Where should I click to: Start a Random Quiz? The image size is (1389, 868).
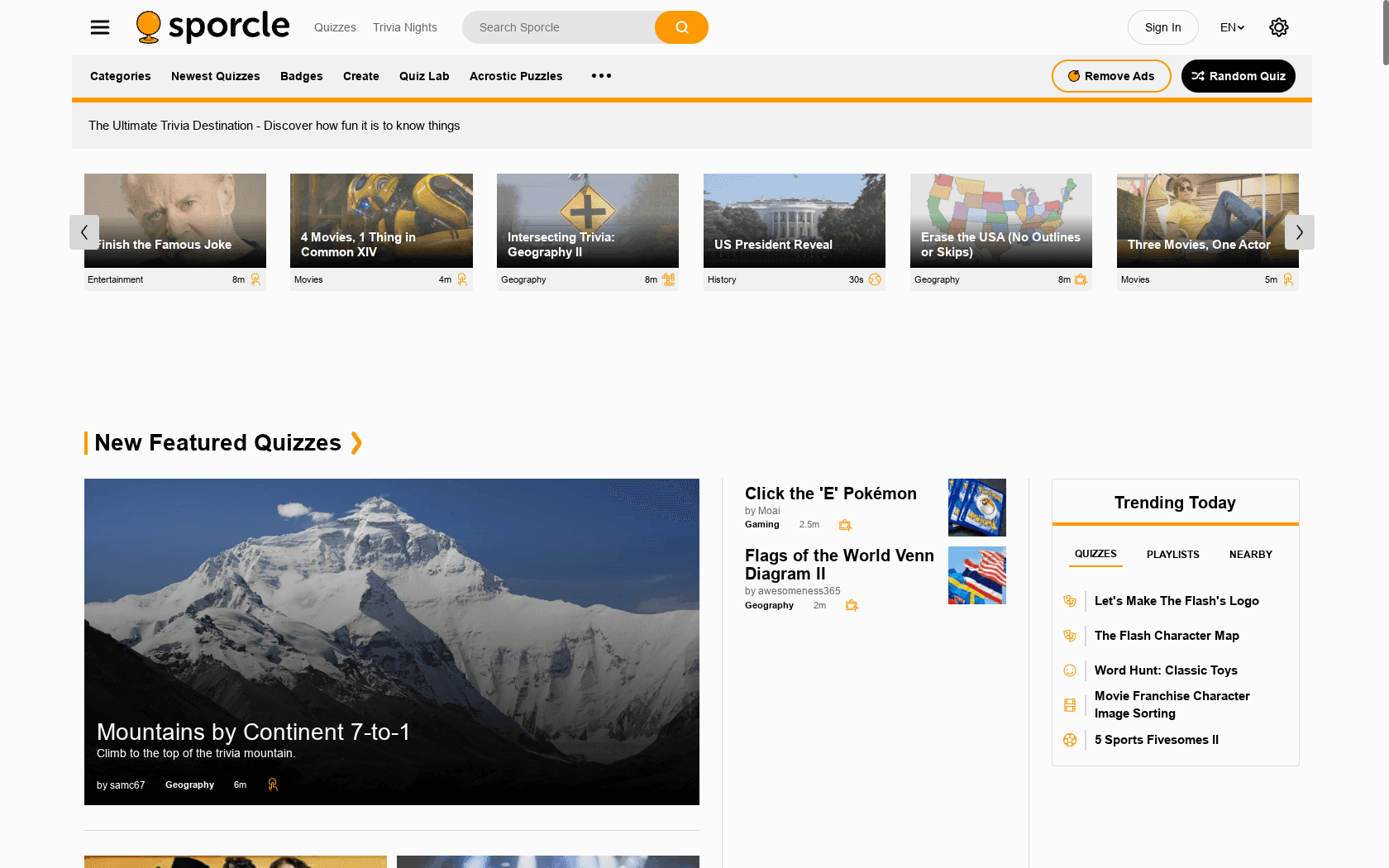[1238, 76]
